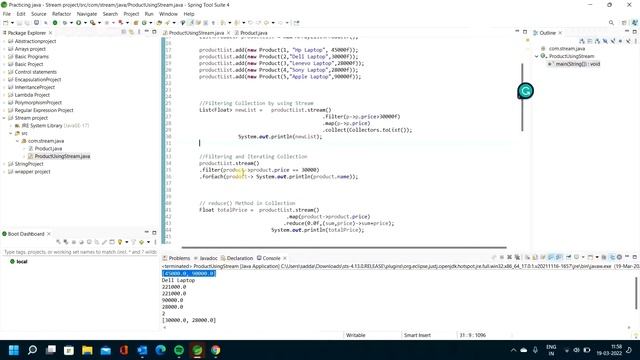
Task: Toggle Mark Occurrences in main toolbar
Action: pos(191,23)
